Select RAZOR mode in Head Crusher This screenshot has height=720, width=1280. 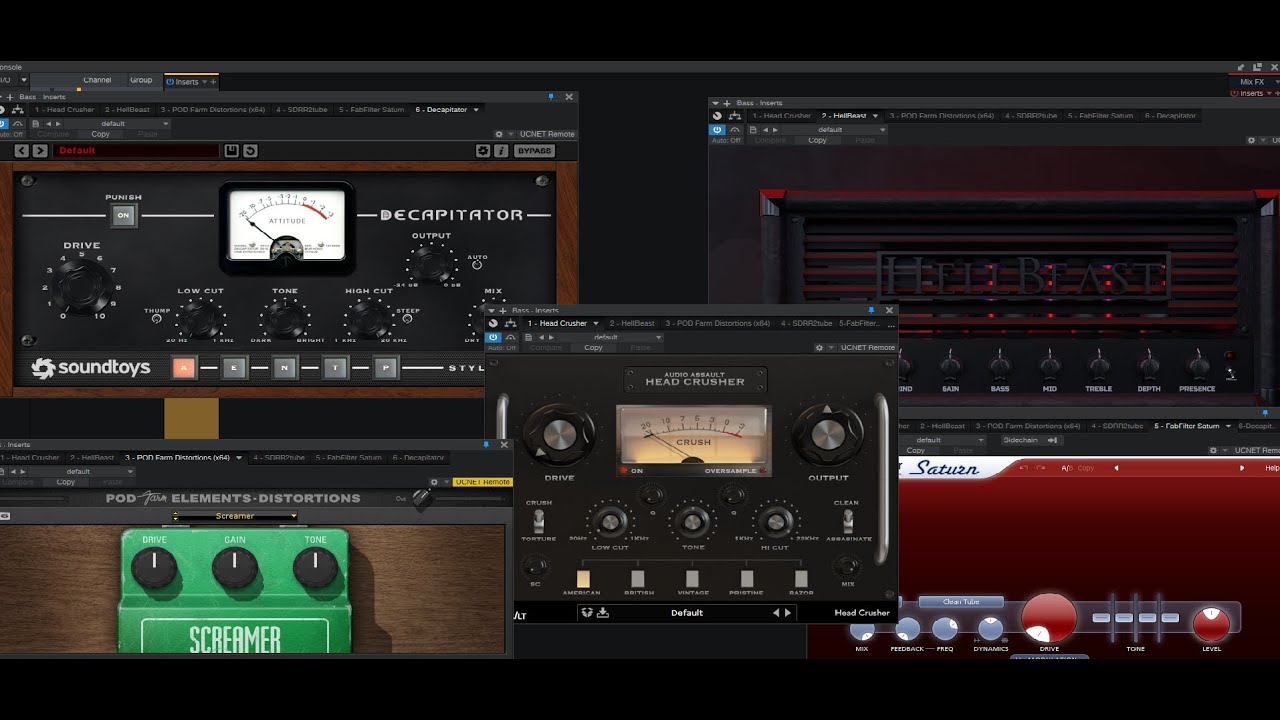click(x=801, y=579)
